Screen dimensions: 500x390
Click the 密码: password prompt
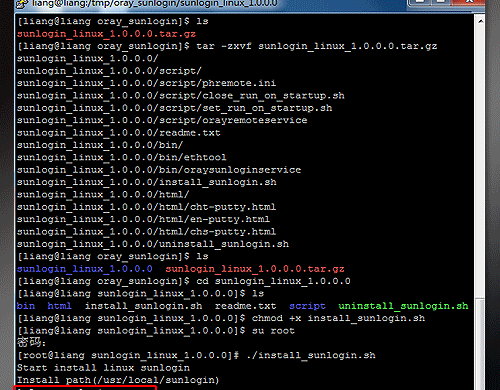click(x=31, y=343)
